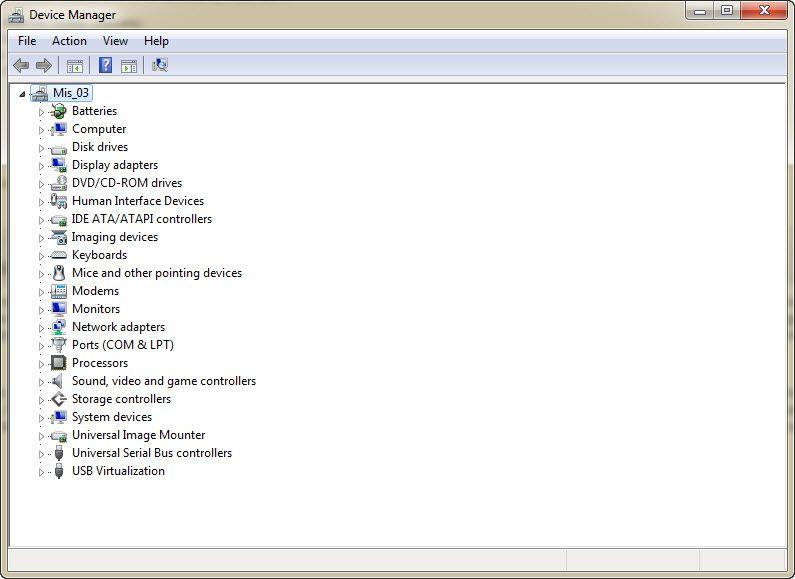Viewport: 795px width, 579px height.
Task: Select Universal Image Mounter label
Action: (138, 435)
